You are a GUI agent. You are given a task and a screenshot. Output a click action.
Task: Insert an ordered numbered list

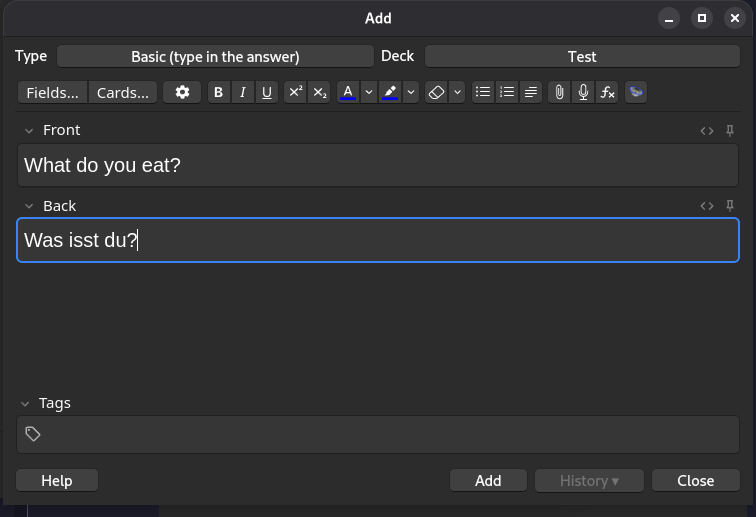tap(507, 92)
